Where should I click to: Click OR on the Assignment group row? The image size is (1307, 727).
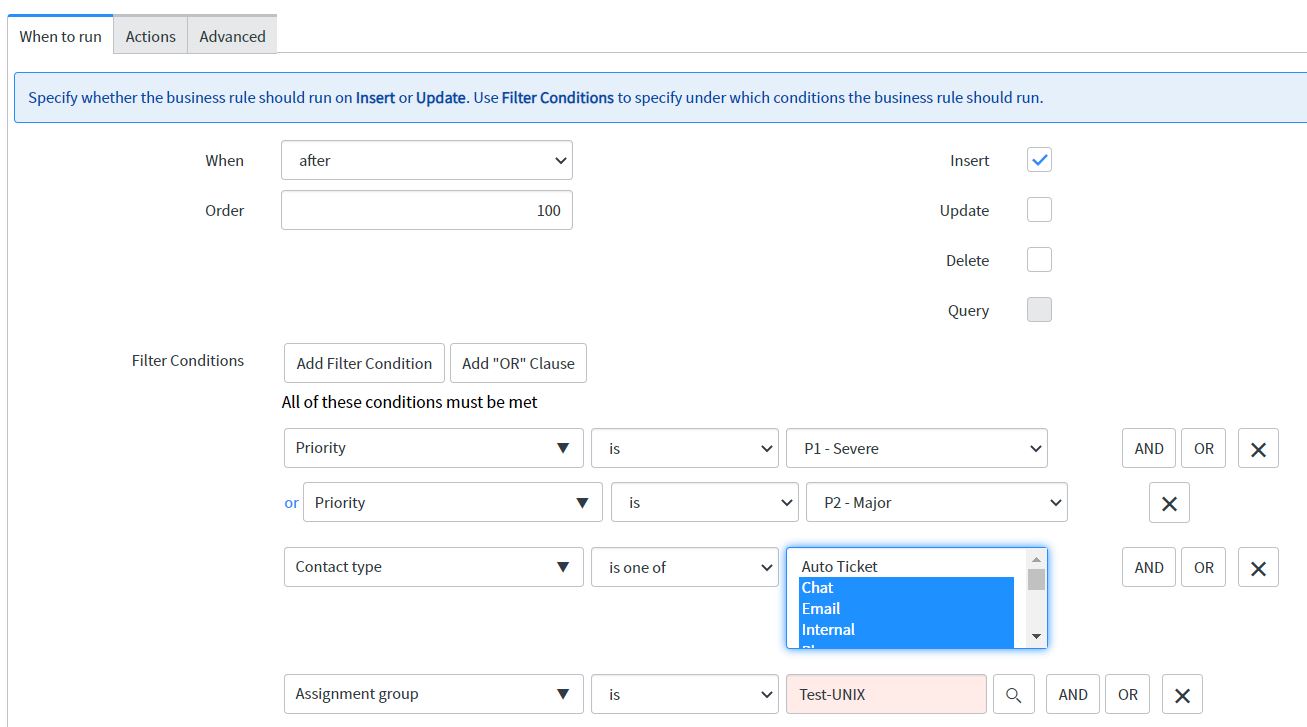(x=1128, y=694)
